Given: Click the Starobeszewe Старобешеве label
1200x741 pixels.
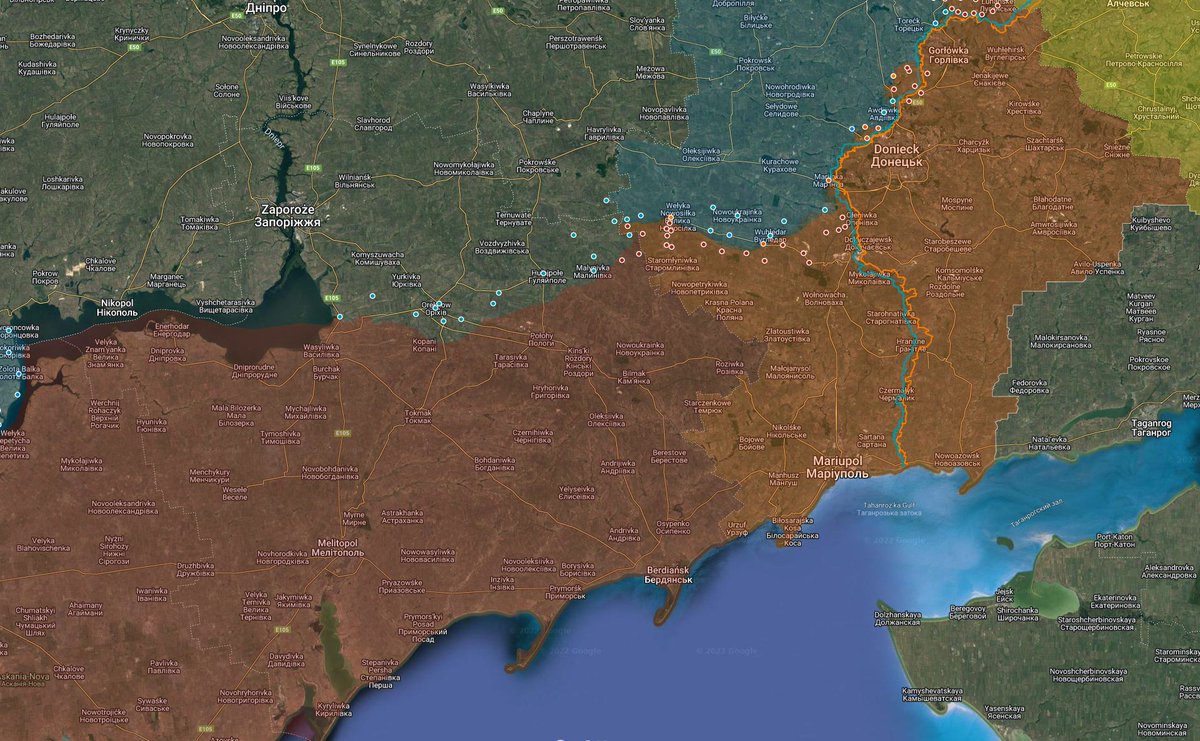Looking at the screenshot, I should pyautogui.click(x=946, y=245).
